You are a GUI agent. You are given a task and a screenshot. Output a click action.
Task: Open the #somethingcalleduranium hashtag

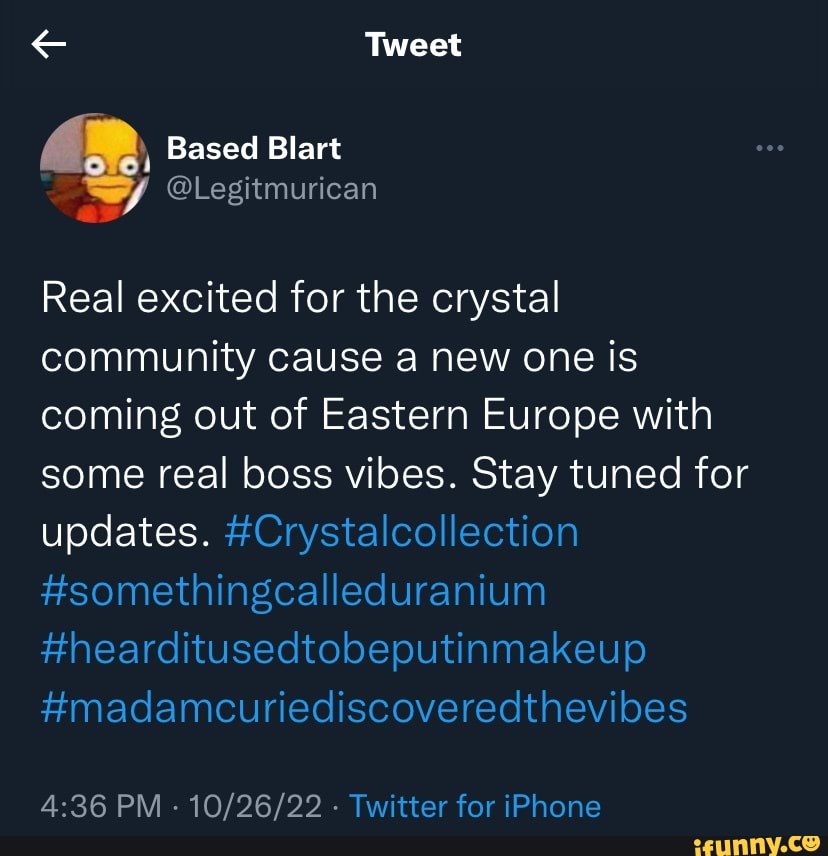[292, 591]
